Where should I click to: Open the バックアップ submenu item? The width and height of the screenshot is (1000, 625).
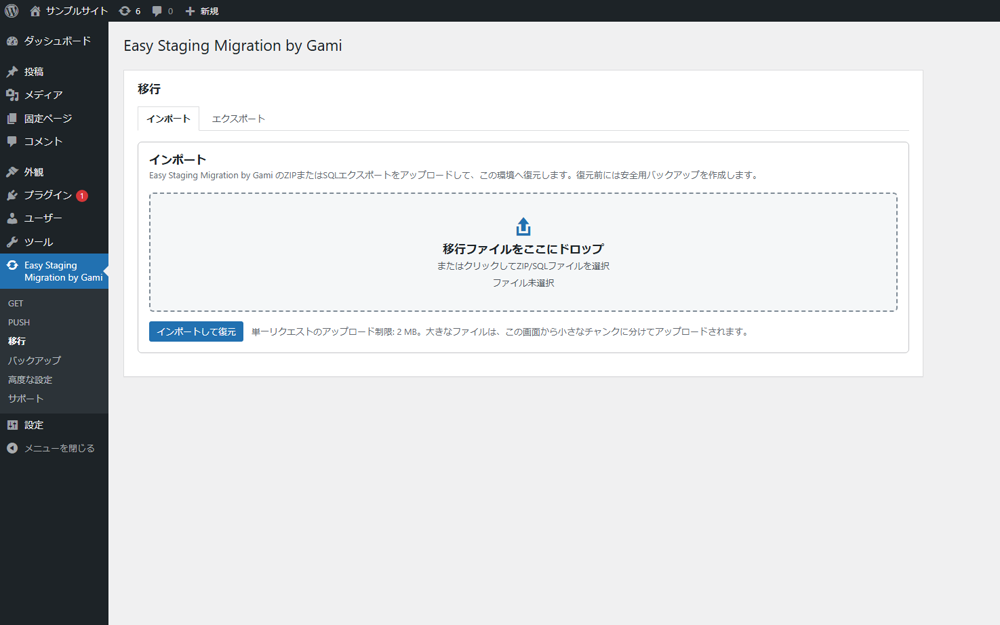click(34, 360)
